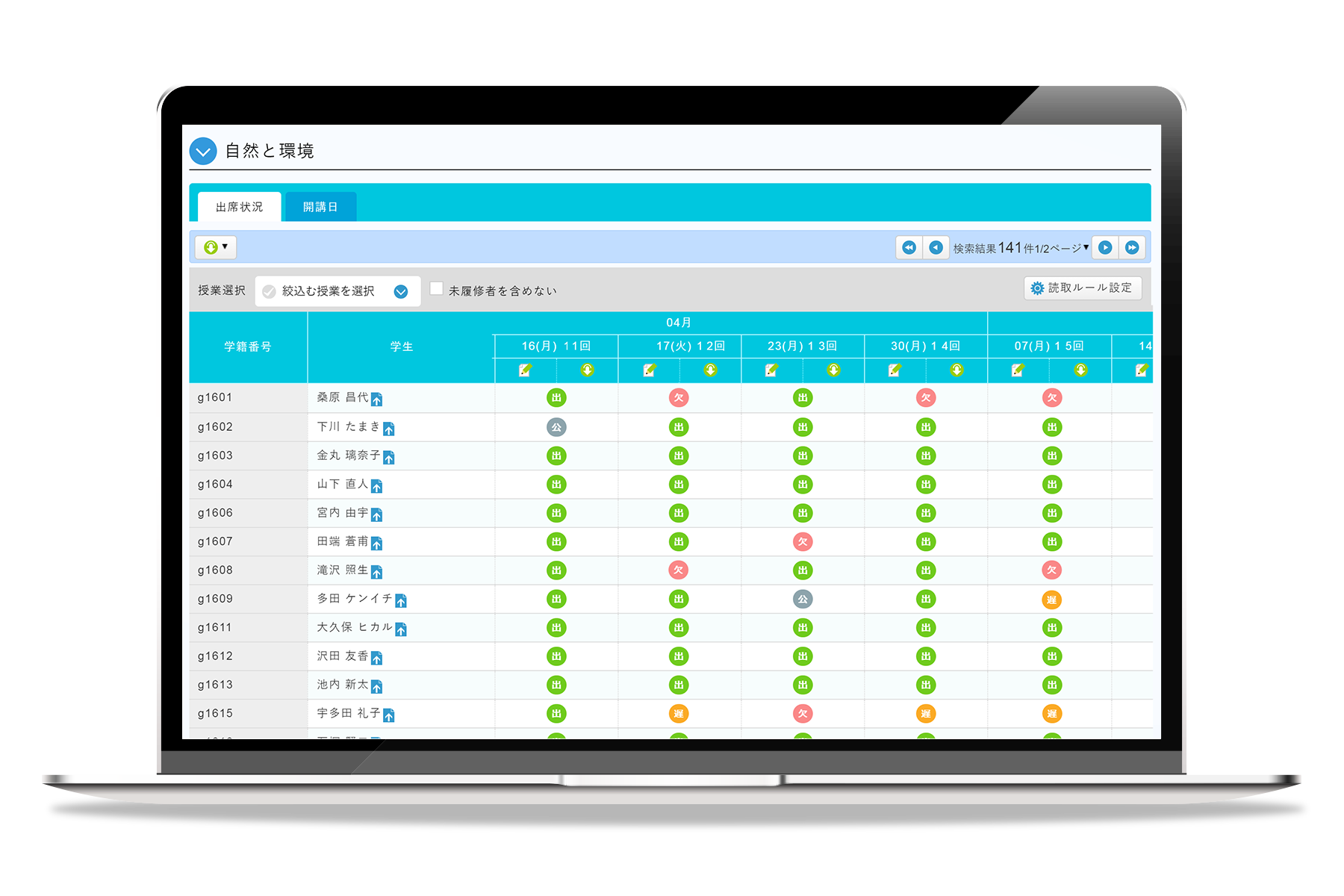This screenshot has width=1344, height=896.
Task: Open the profile icon next to 宮内 由宇
Action: 376,514
